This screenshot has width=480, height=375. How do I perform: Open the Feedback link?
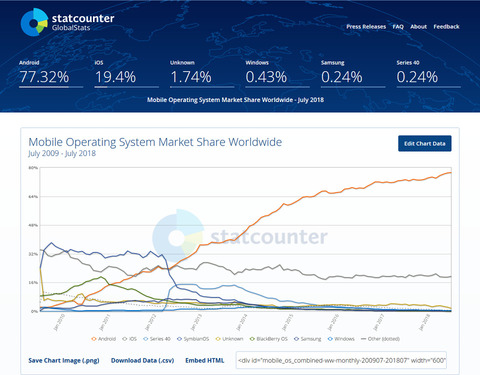tap(446, 27)
